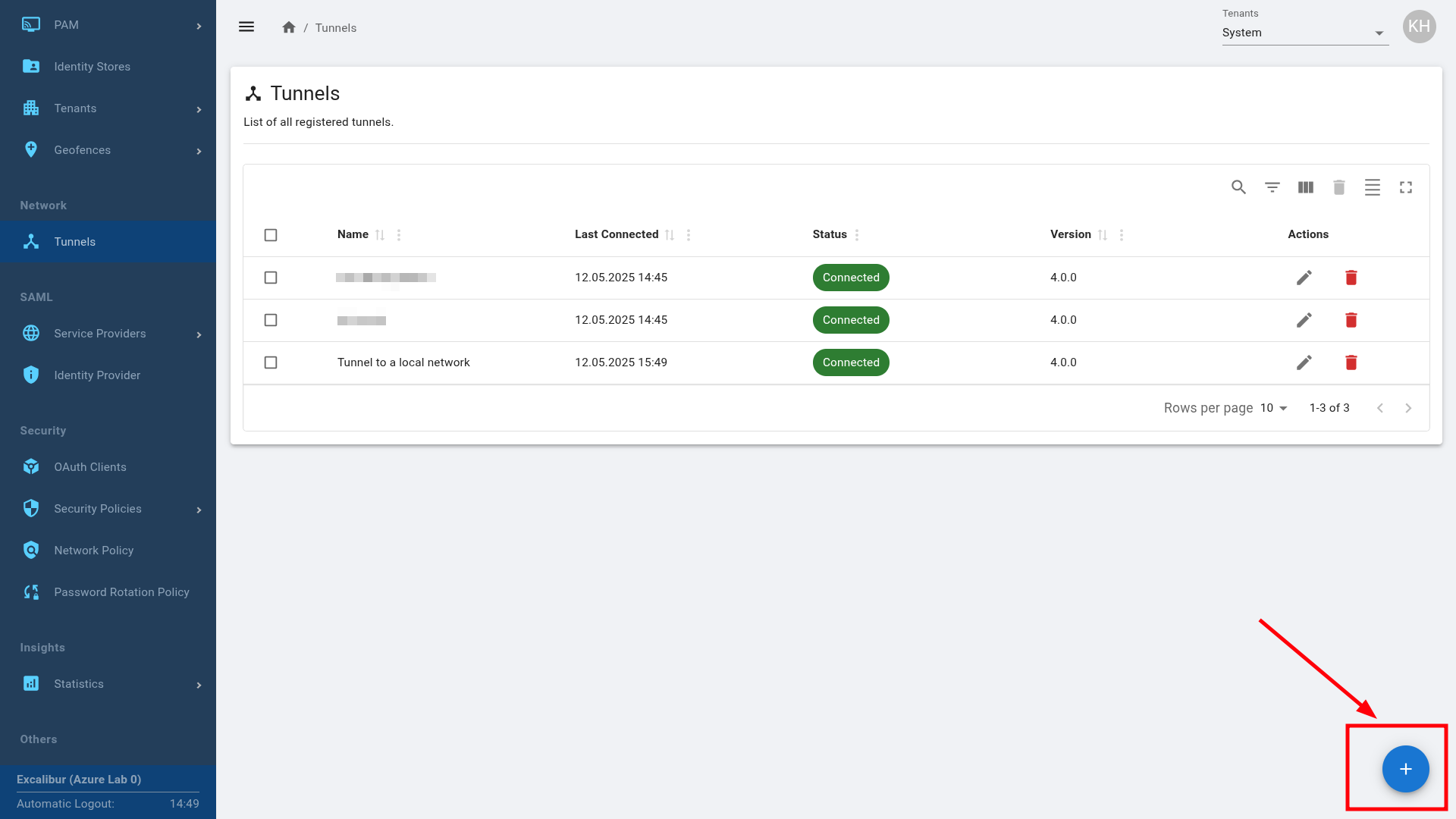Open the table search icon
This screenshot has width=1456, height=819.
(x=1238, y=187)
